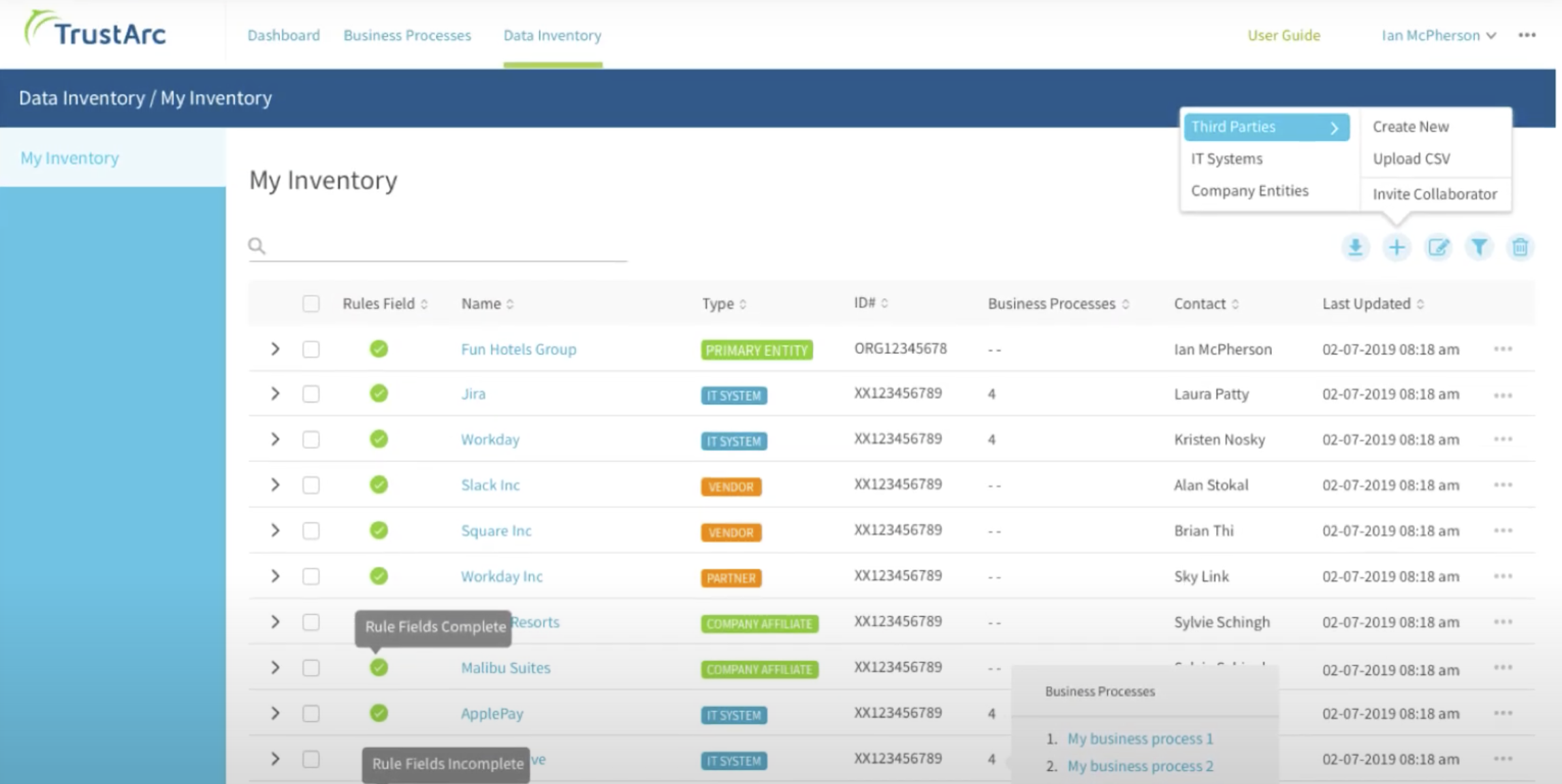Screen dimensions: 1562x784
Task: Open the filter funnel icon
Action: coord(1479,247)
